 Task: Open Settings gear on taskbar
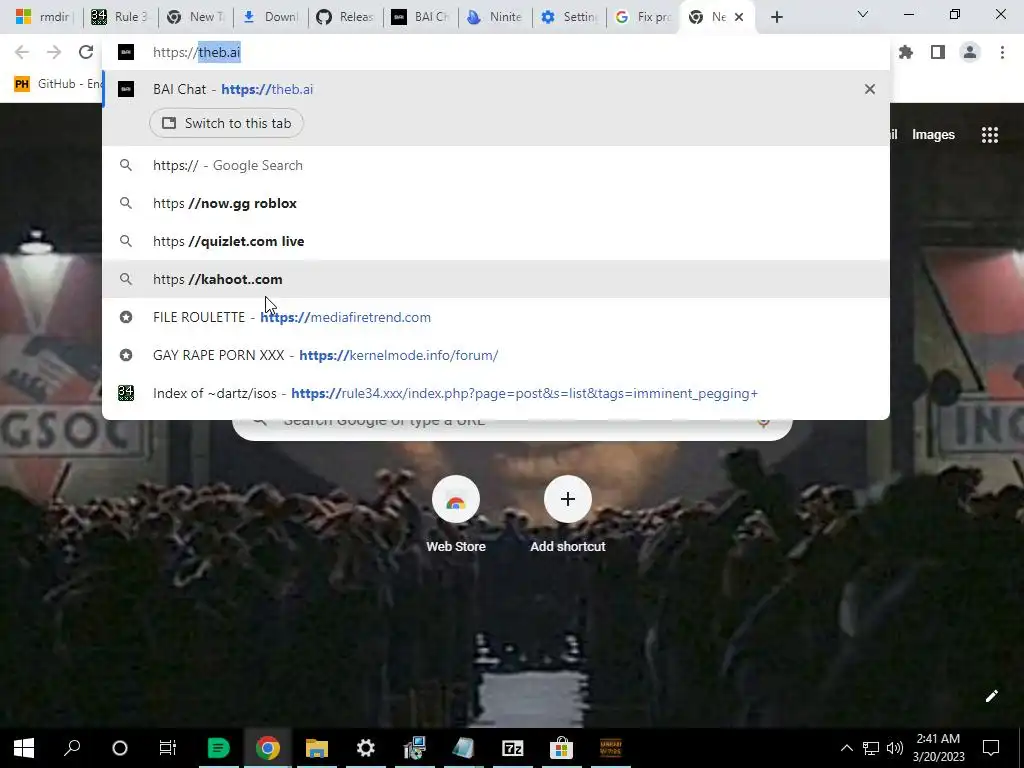366,748
